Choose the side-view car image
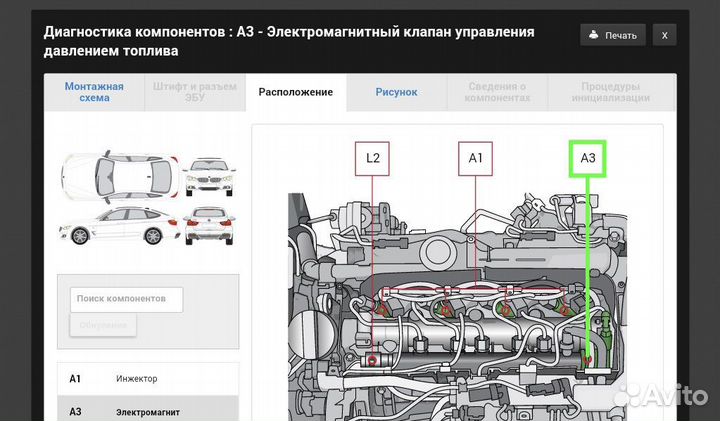Image resolution: width=720 pixels, height=421 pixels. click(x=118, y=227)
